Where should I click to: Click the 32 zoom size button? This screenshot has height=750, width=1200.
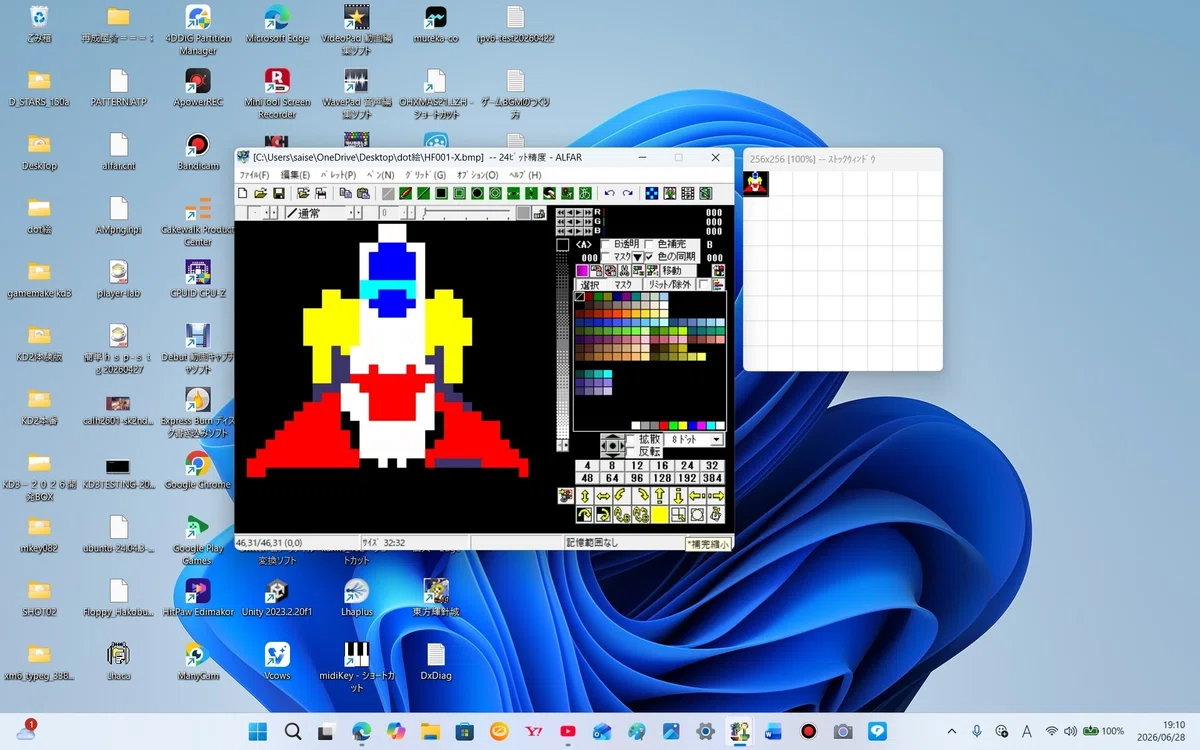point(711,465)
